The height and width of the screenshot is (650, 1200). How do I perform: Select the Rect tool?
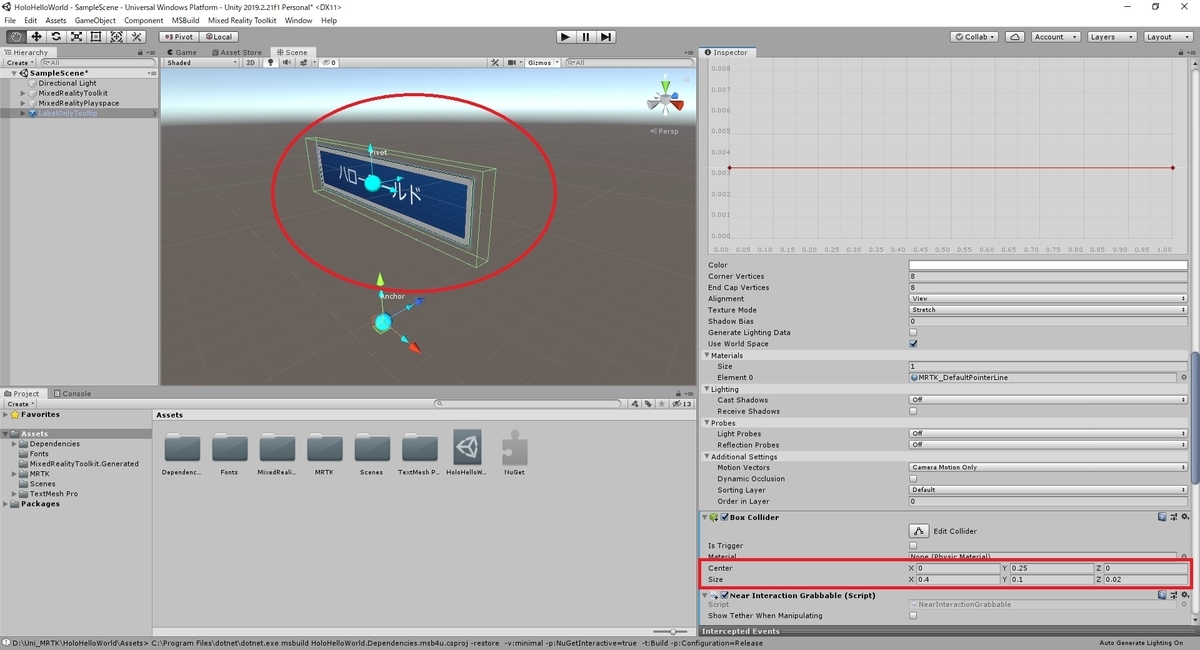point(96,37)
